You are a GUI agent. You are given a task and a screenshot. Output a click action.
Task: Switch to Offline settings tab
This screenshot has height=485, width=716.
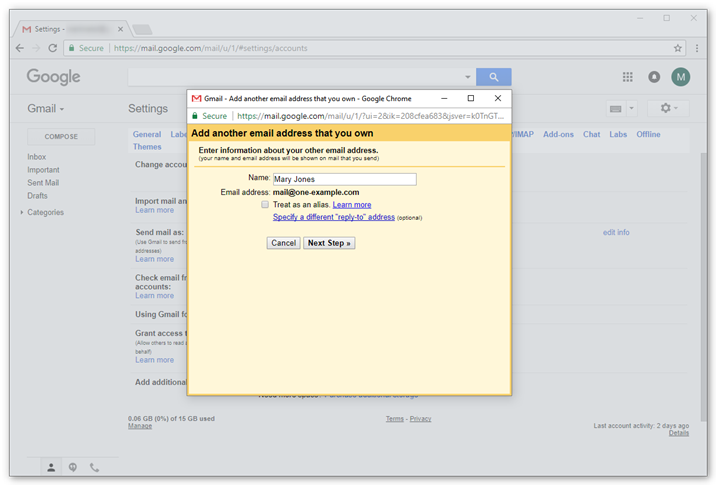pos(648,134)
